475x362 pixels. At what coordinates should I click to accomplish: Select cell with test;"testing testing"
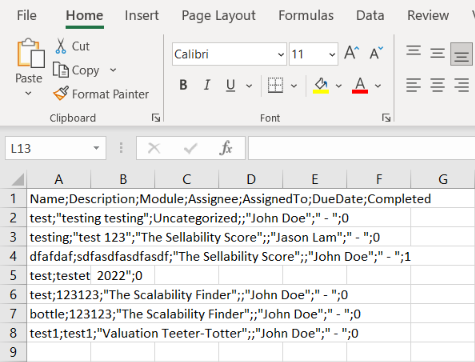tap(59, 218)
